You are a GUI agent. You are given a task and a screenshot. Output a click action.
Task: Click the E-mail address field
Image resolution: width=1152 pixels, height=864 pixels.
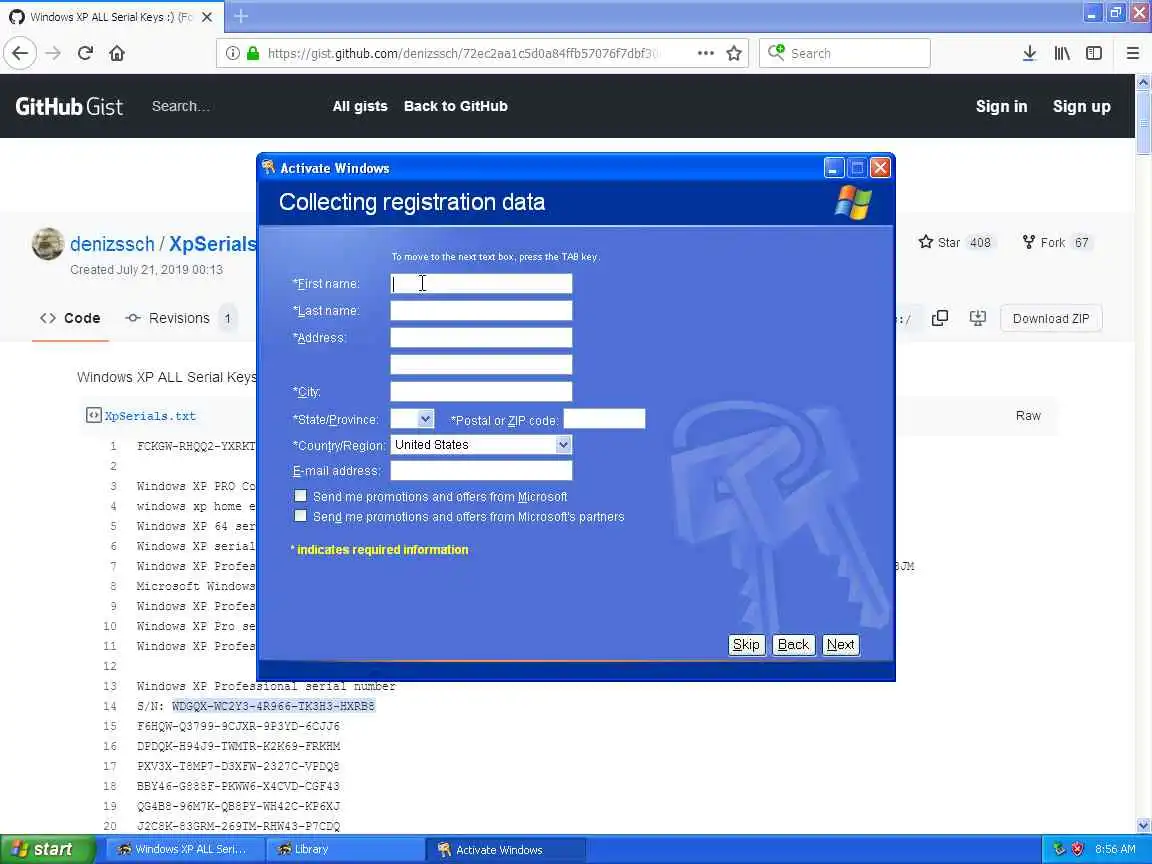(x=481, y=470)
